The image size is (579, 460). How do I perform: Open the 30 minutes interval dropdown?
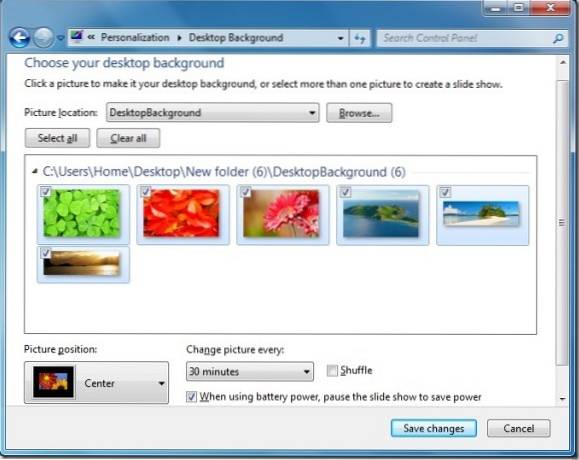coord(250,371)
